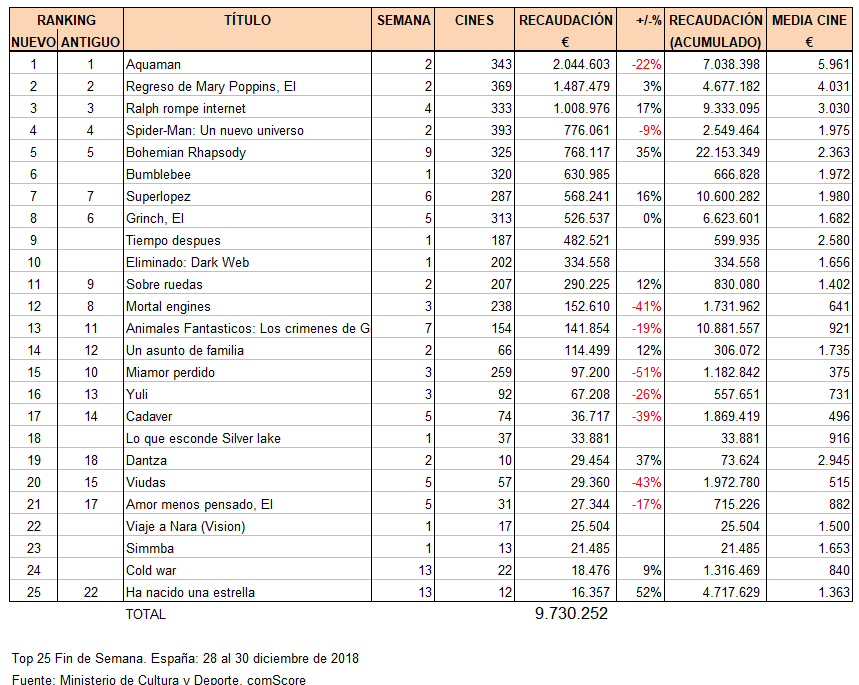
Task: Select the MEDIA CINE column header
Action: coord(809,20)
